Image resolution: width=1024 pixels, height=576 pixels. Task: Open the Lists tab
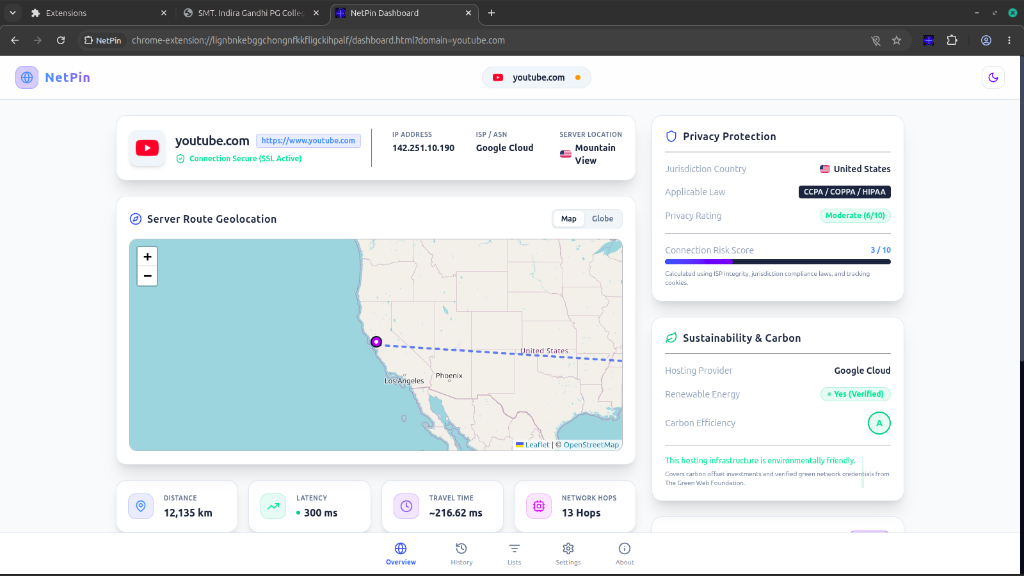(x=514, y=554)
